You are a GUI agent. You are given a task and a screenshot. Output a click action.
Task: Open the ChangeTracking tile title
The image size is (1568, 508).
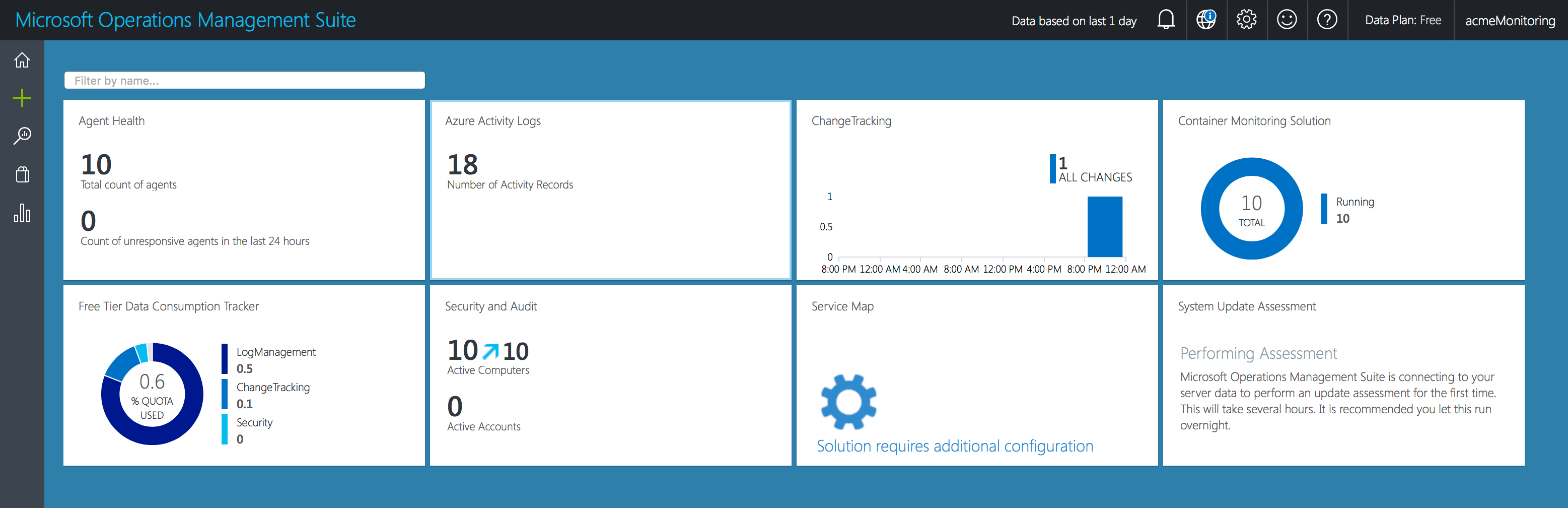[x=851, y=121]
